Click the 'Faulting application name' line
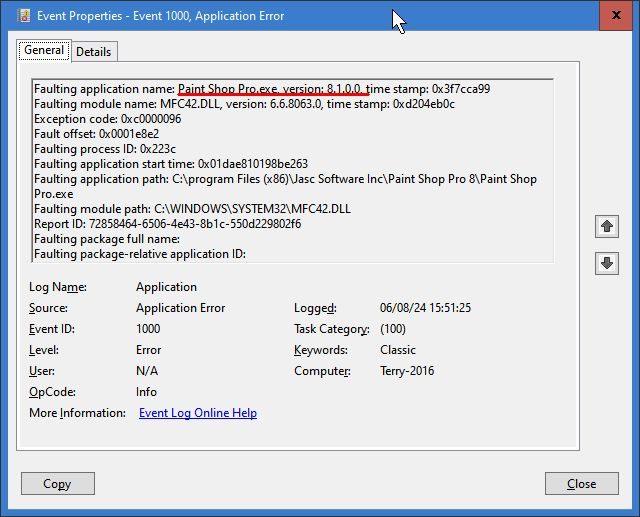This screenshot has width=640, height=517. (x=262, y=89)
